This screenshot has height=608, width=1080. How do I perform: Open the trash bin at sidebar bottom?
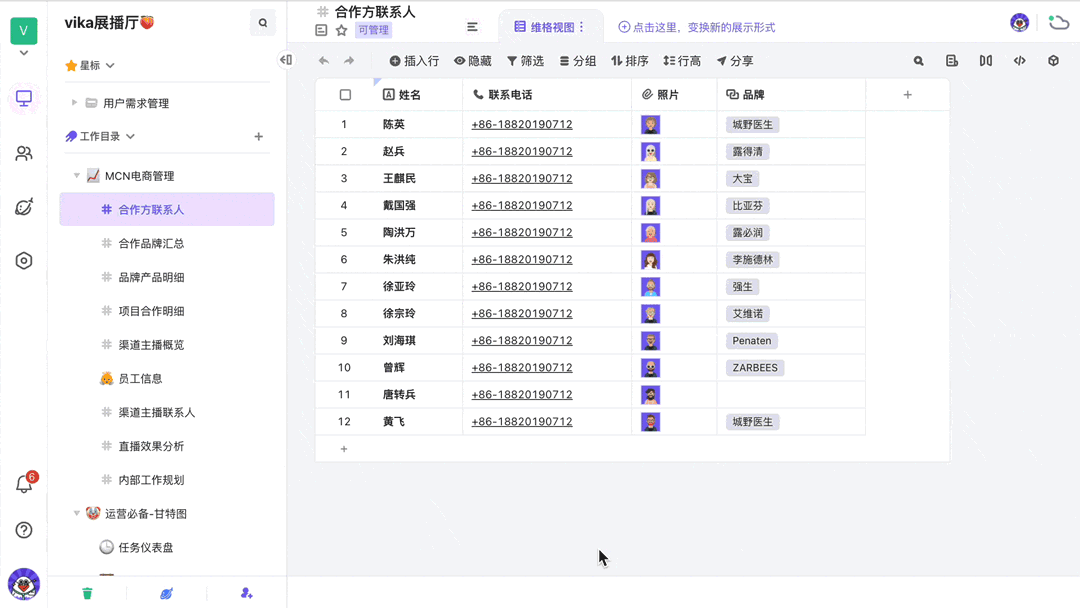[87, 593]
